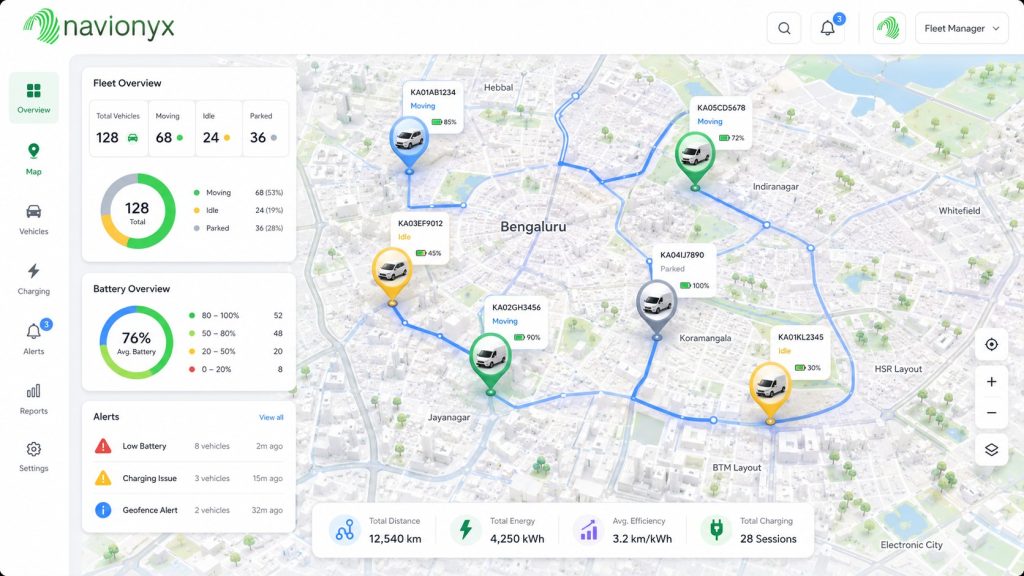1024x576 pixels.
Task: Select the 80 – 100% battery range row
Action: 235,315
